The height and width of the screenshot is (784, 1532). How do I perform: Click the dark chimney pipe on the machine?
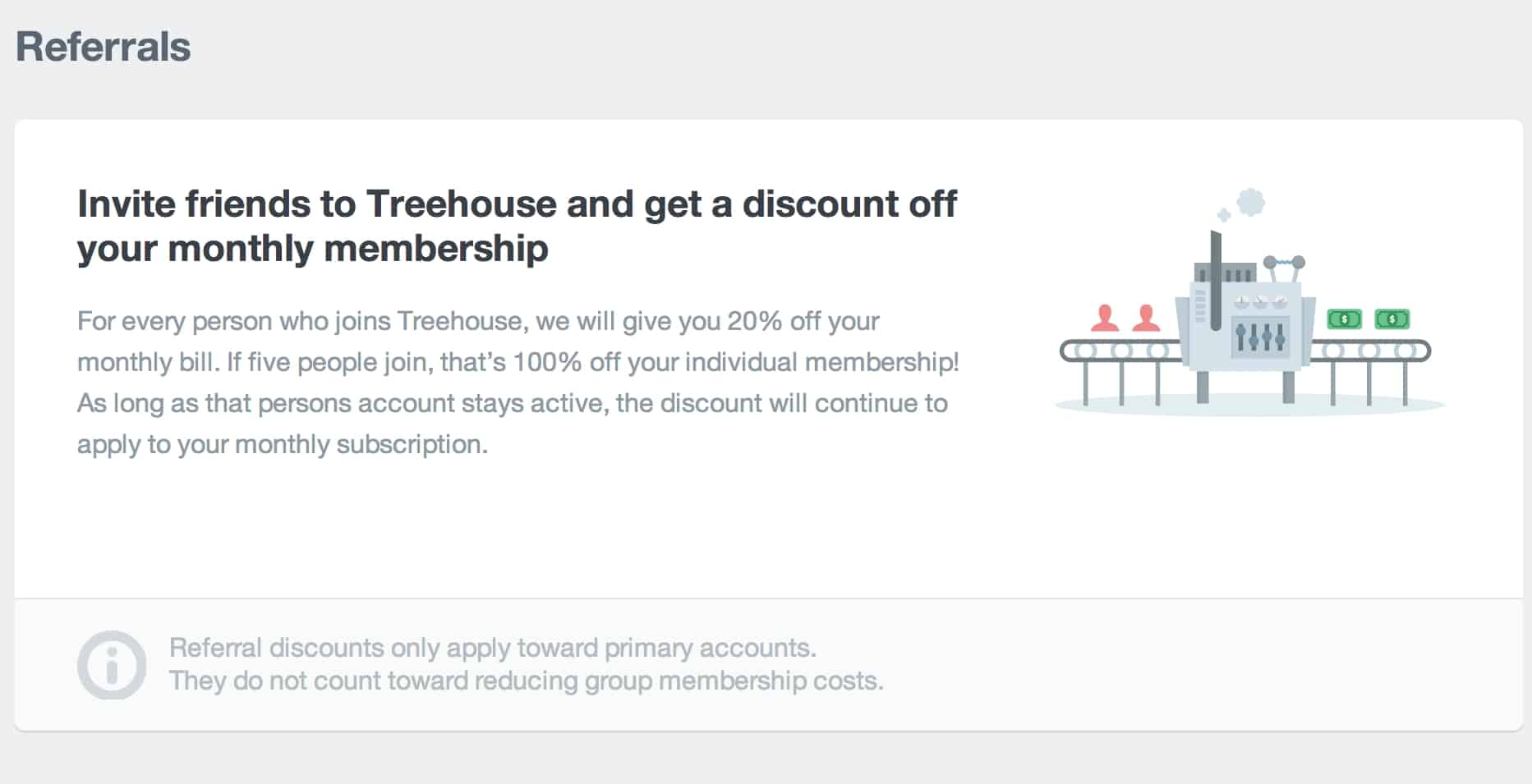point(1217,279)
